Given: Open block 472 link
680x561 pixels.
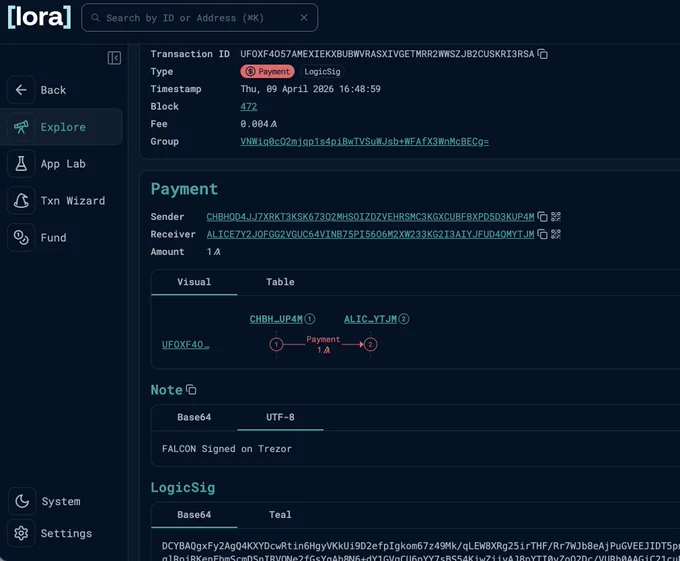Looking at the screenshot, I should [x=248, y=106].
